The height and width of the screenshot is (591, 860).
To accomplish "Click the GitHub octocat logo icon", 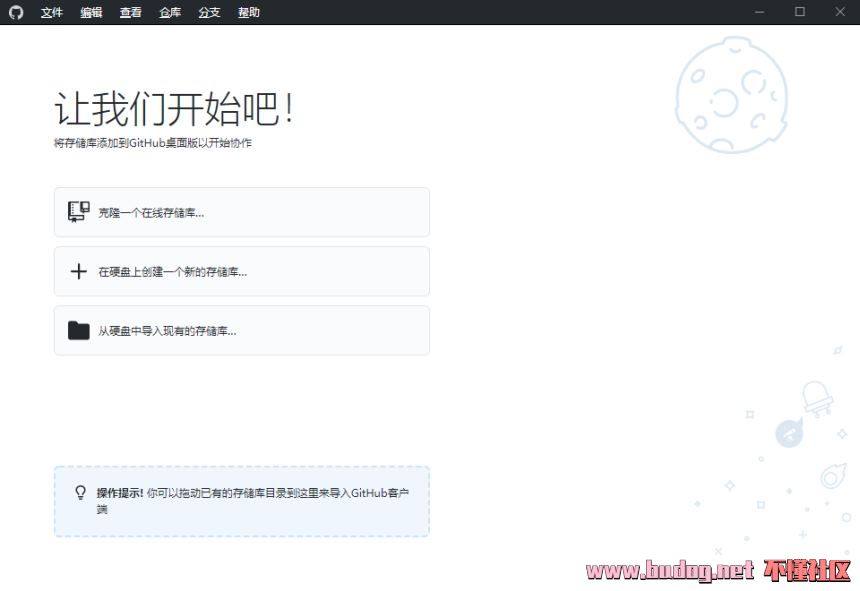I will tap(15, 12).
